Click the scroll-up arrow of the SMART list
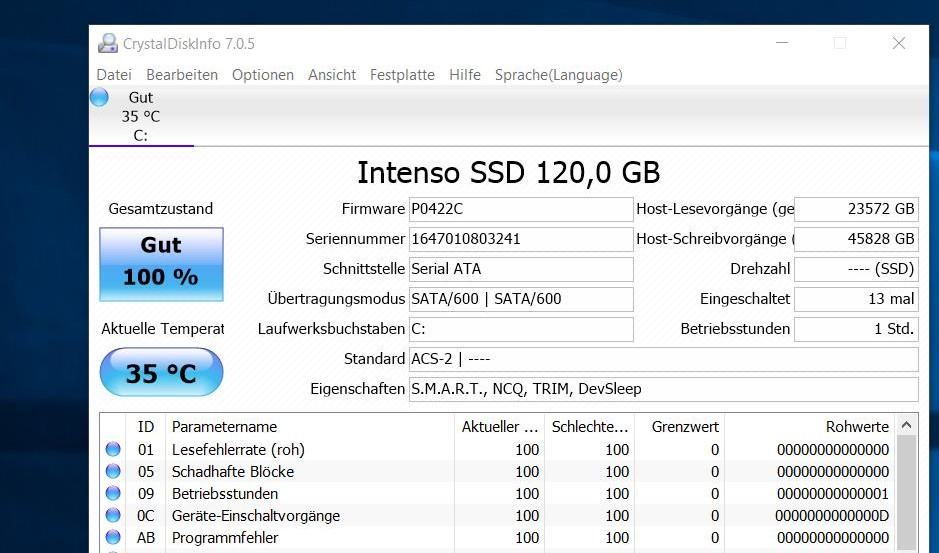 (x=906, y=425)
